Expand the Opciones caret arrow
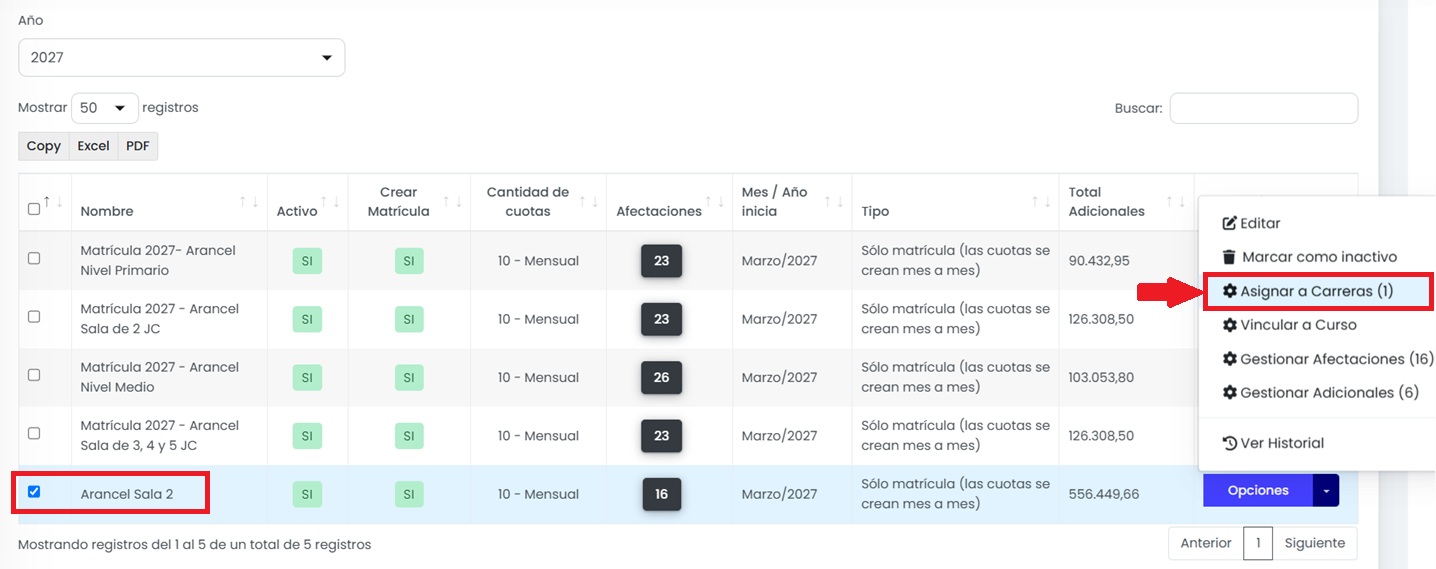The width and height of the screenshot is (1436, 569). pos(1326,491)
